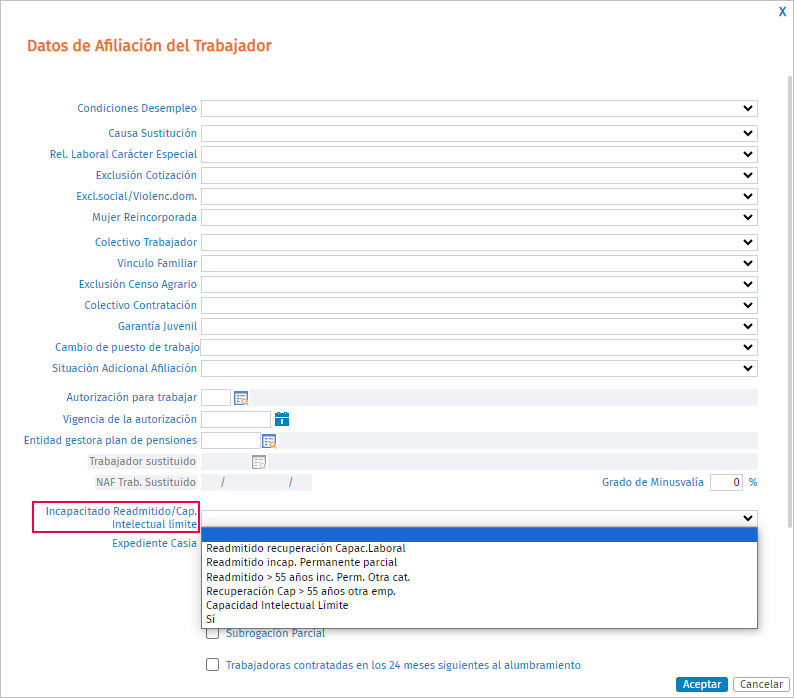Screen dimensions: 794x698
Task: Open lookup icon for Autorización para trabajar
Action: point(241,398)
